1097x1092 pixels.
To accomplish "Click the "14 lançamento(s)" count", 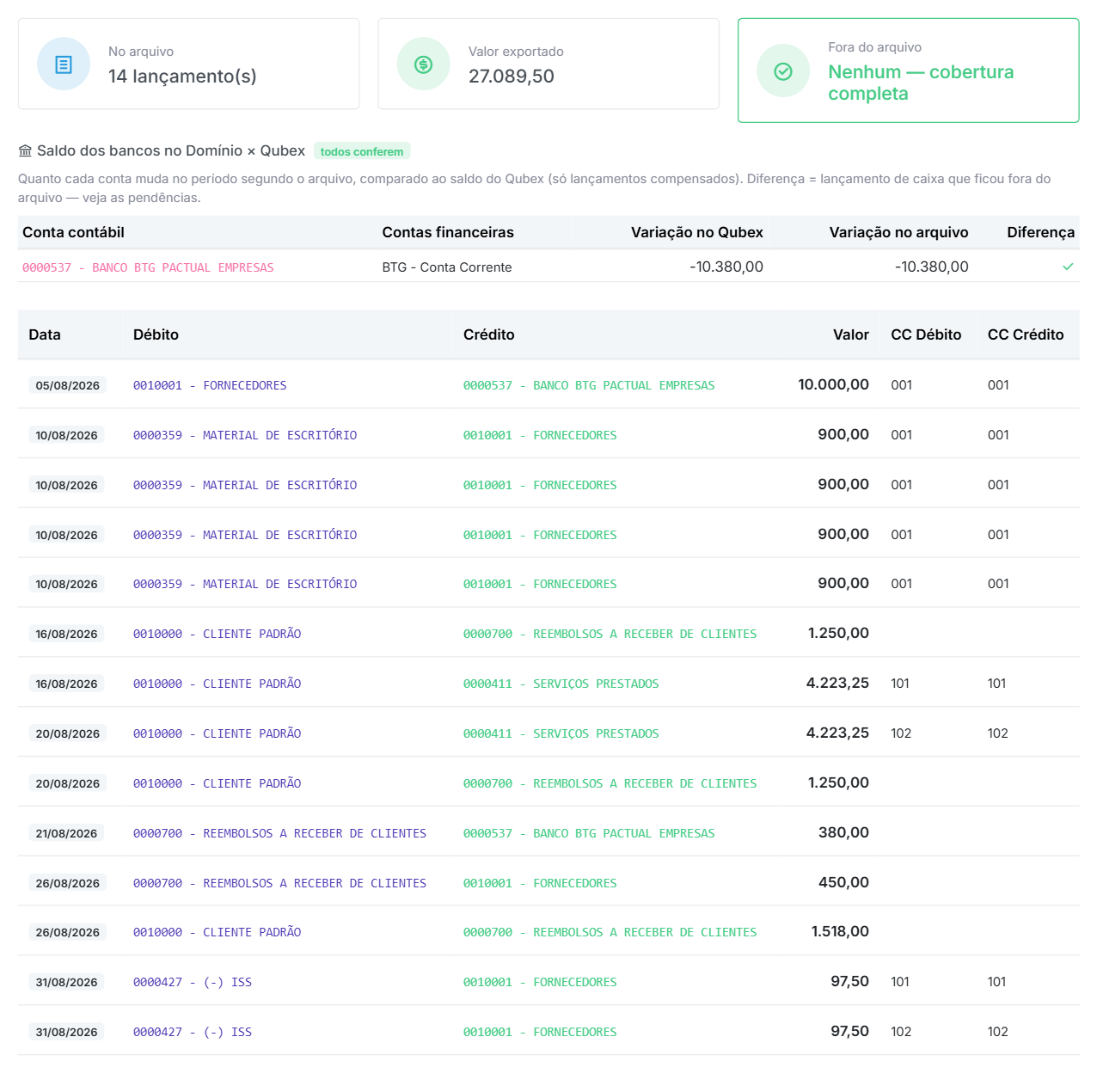I will (x=182, y=77).
